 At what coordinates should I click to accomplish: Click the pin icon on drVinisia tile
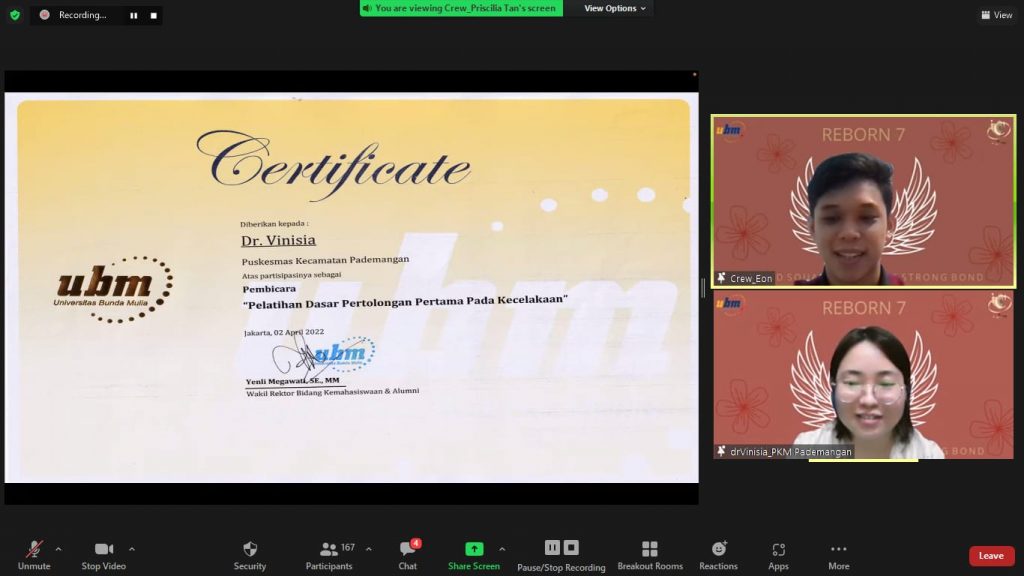721,451
